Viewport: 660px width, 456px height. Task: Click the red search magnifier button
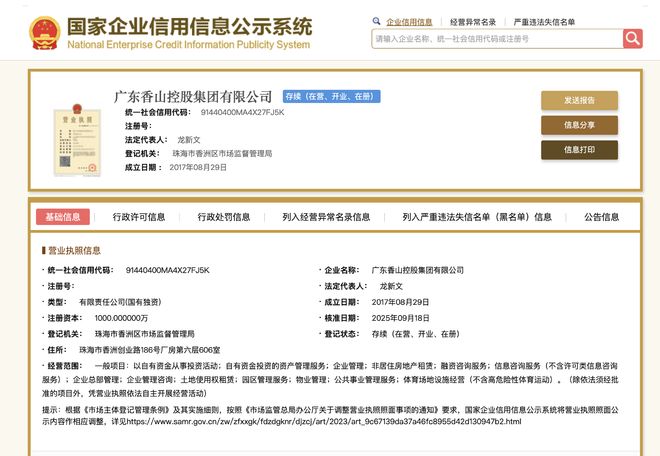pyautogui.click(x=633, y=39)
